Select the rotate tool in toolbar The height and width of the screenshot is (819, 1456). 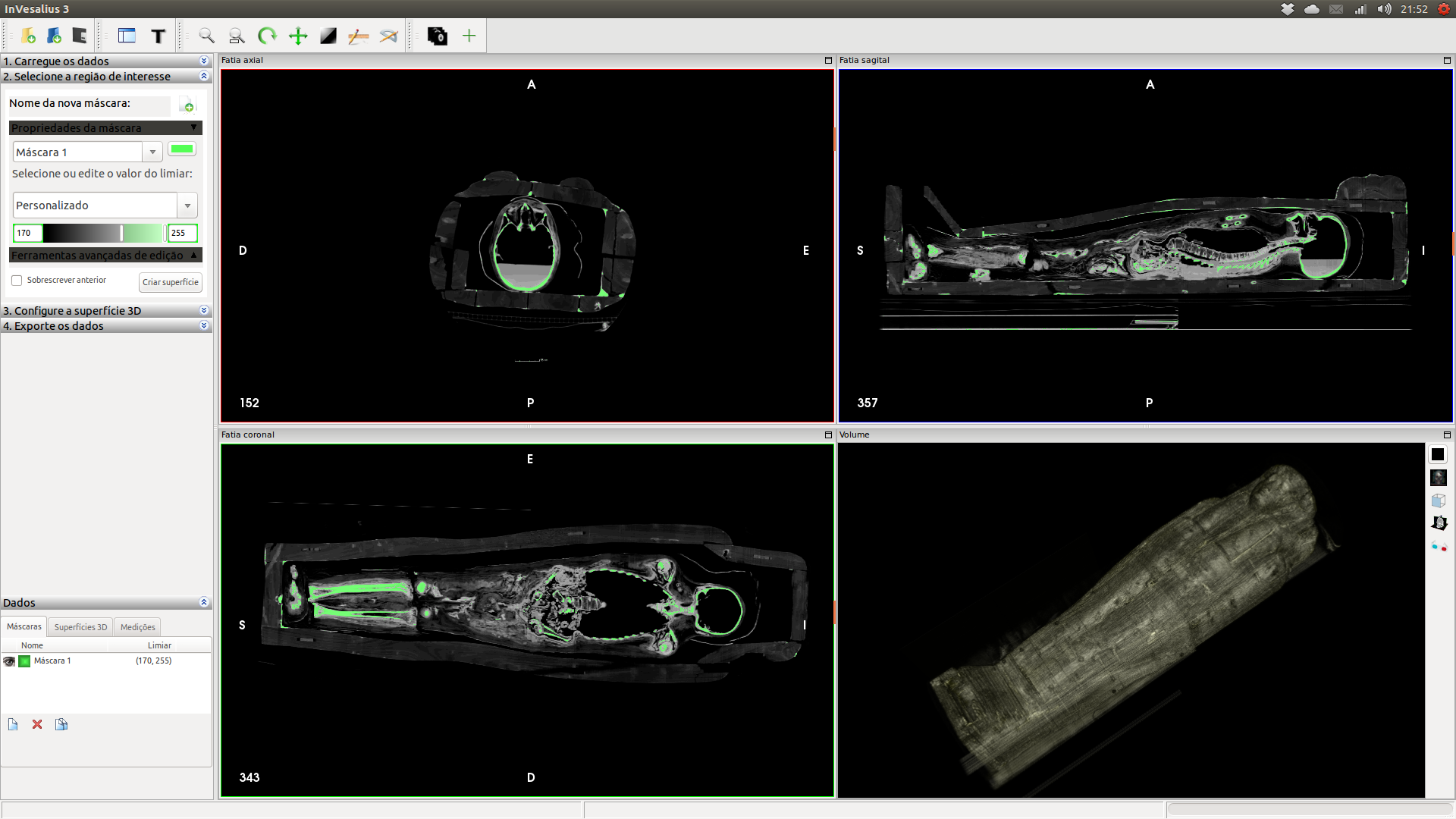[x=267, y=36]
